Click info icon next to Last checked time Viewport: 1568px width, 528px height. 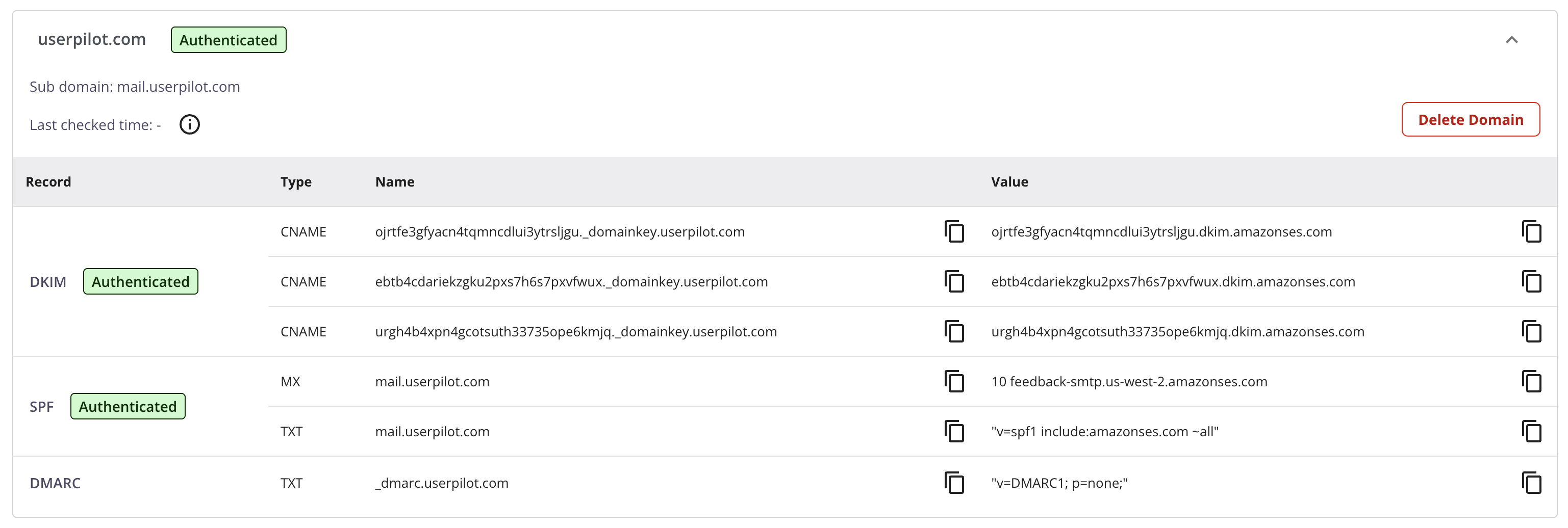pyautogui.click(x=189, y=125)
